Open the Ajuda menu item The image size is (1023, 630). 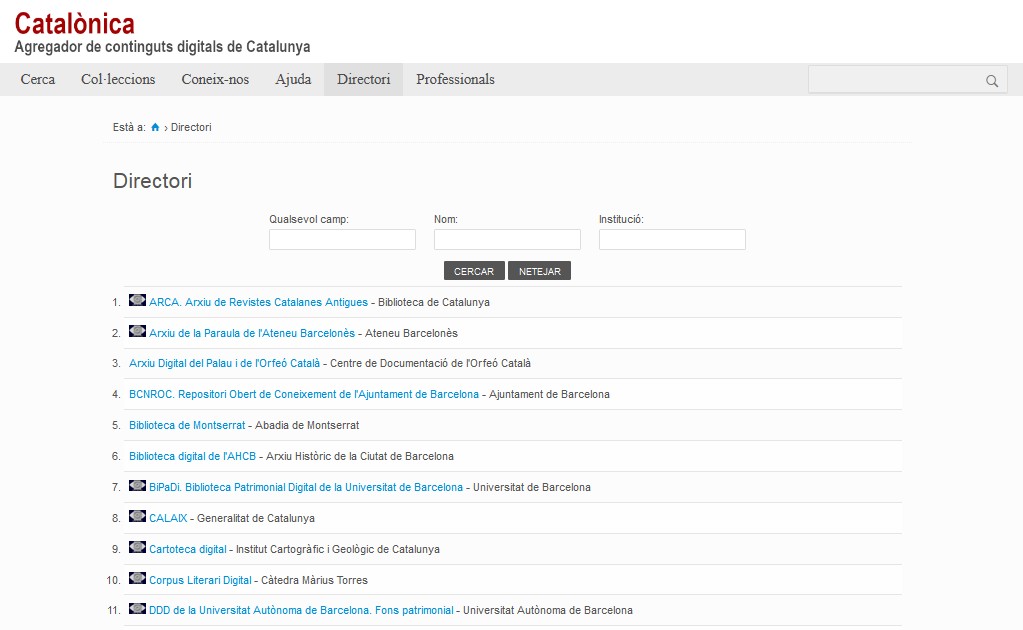pos(293,80)
